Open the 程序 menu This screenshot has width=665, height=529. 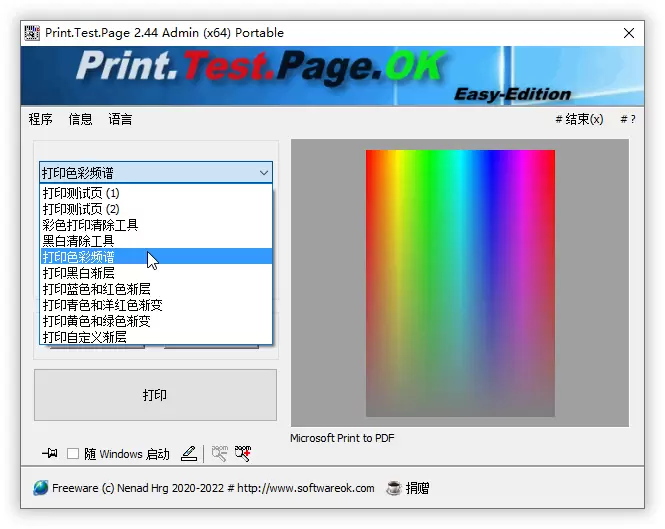(41, 119)
